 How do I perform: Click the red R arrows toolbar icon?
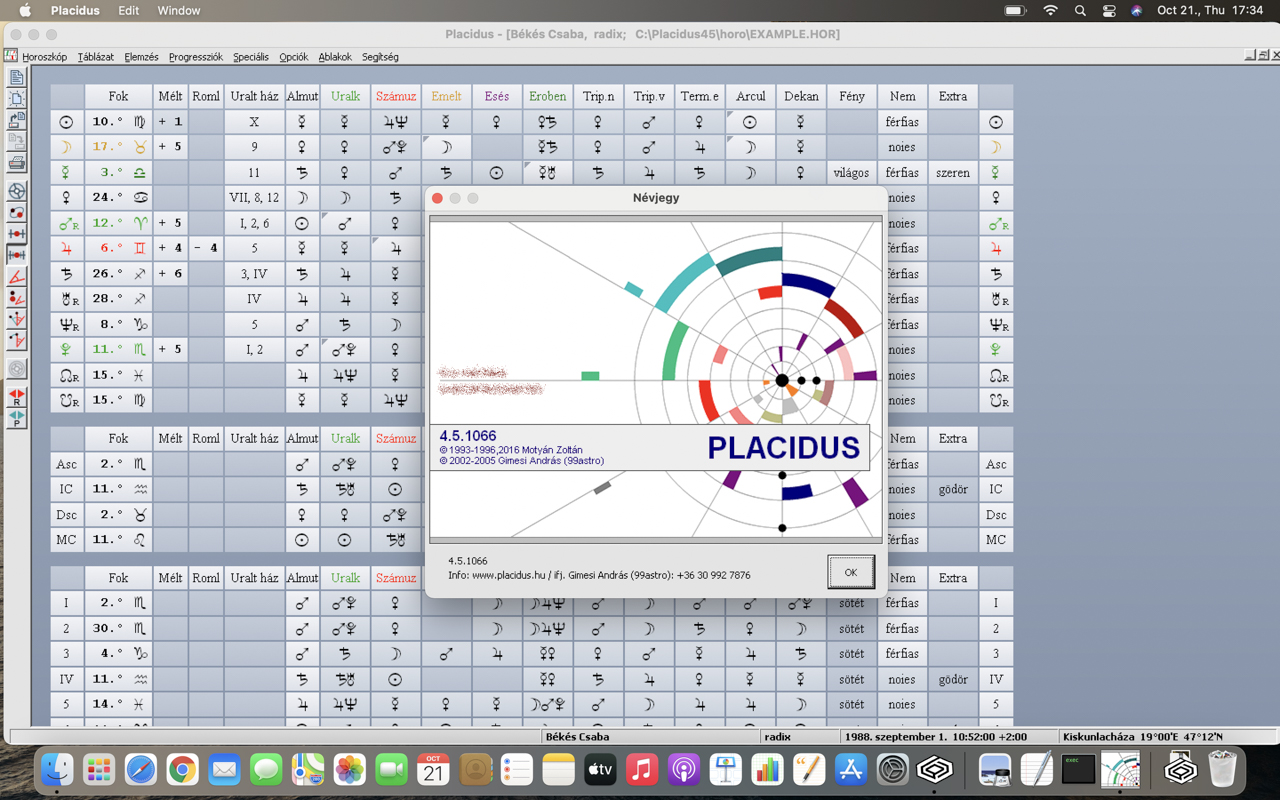(16, 398)
